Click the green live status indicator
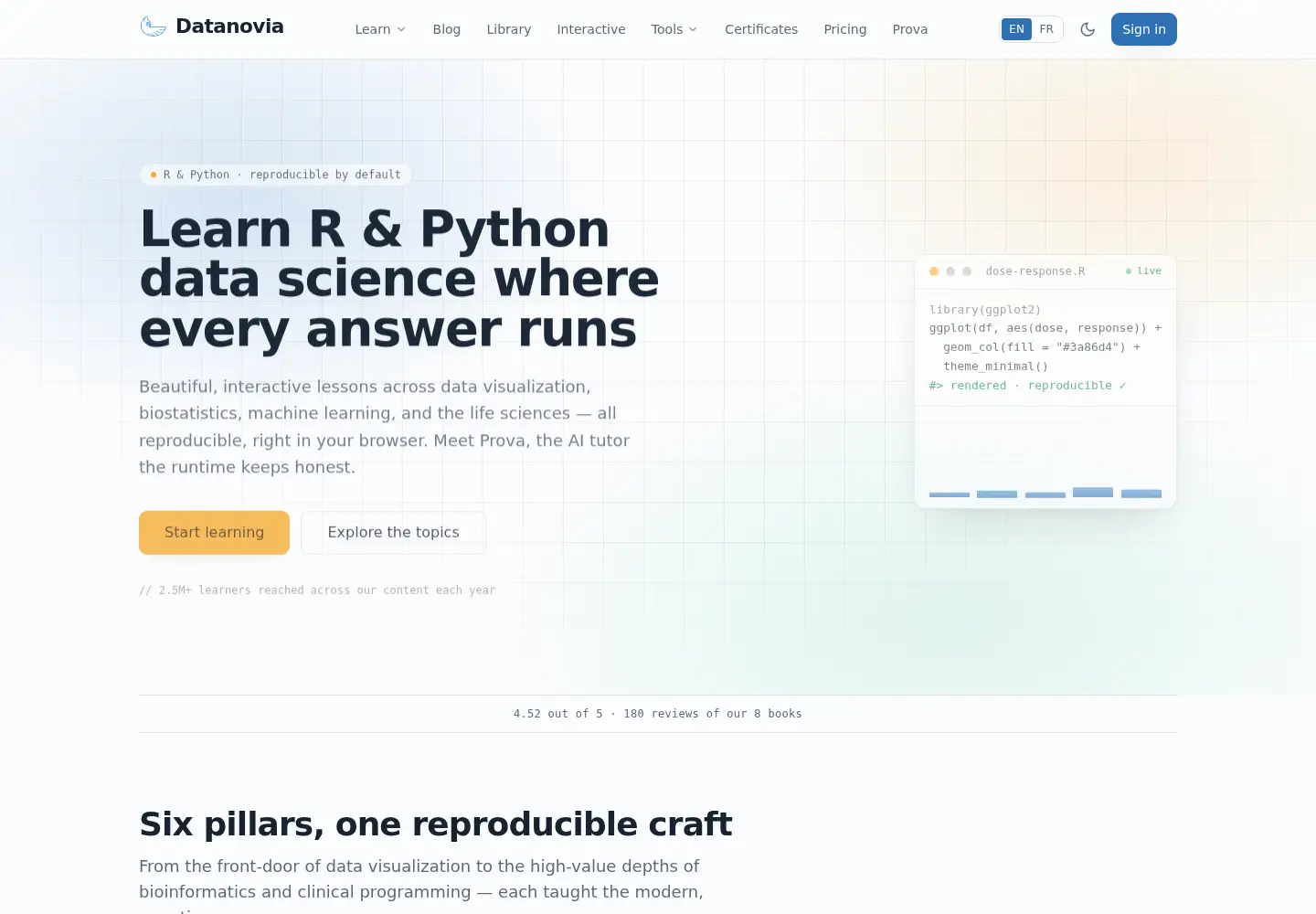Viewport: 1316px width, 914px height. 1143,271
